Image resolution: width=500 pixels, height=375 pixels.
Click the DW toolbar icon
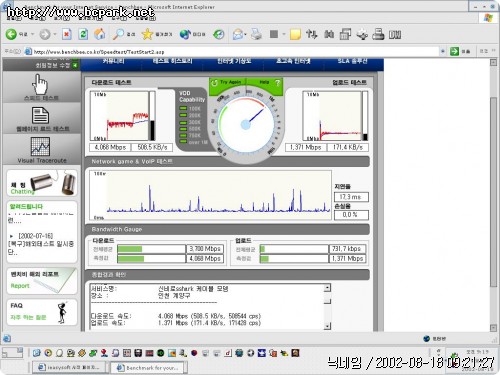click(395, 34)
